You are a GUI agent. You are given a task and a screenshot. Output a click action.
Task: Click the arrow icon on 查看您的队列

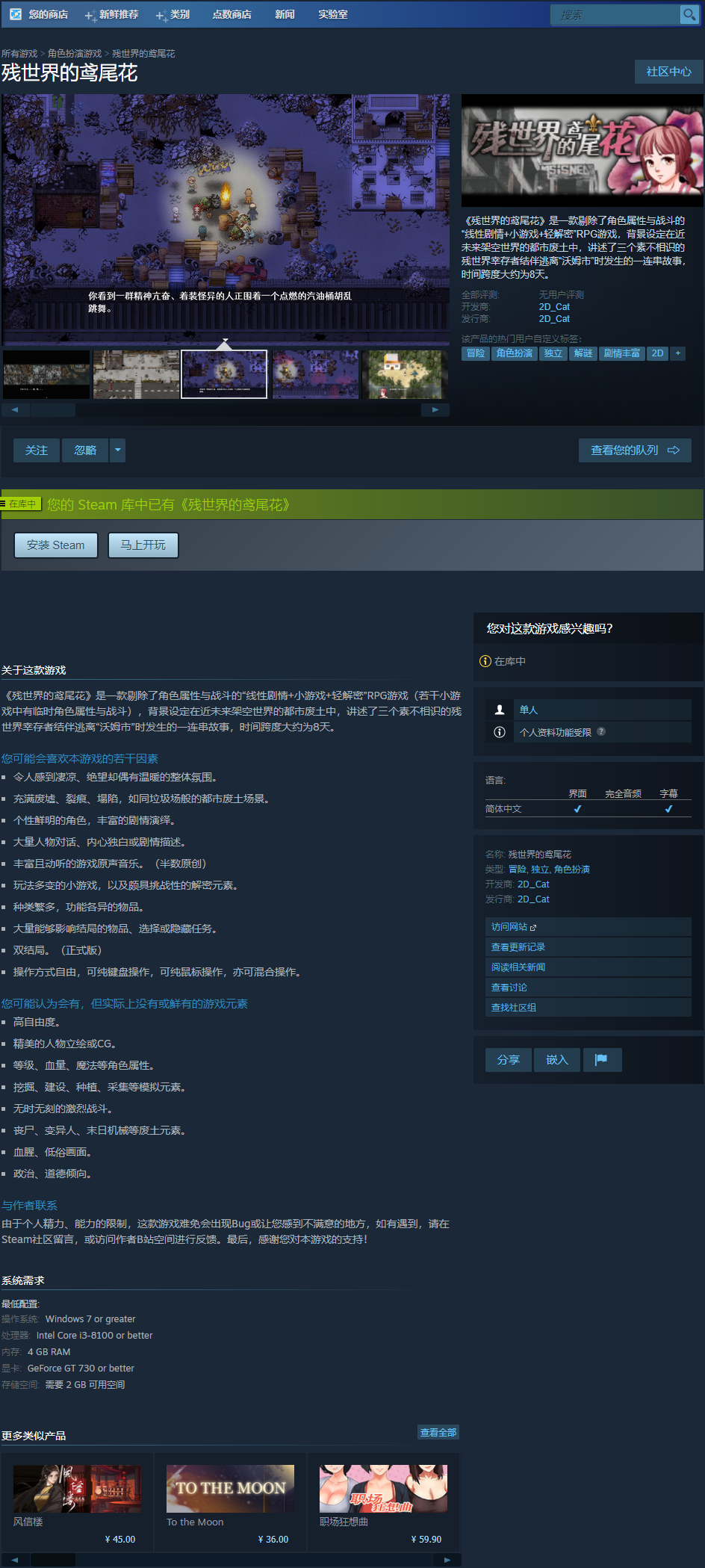[x=674, y=450]
